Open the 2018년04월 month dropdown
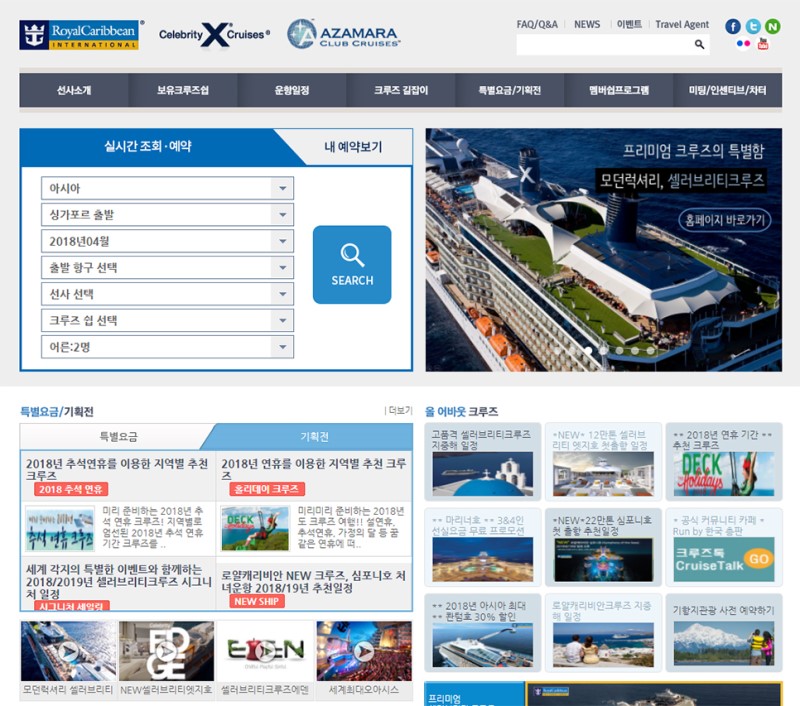 (167, 241)
